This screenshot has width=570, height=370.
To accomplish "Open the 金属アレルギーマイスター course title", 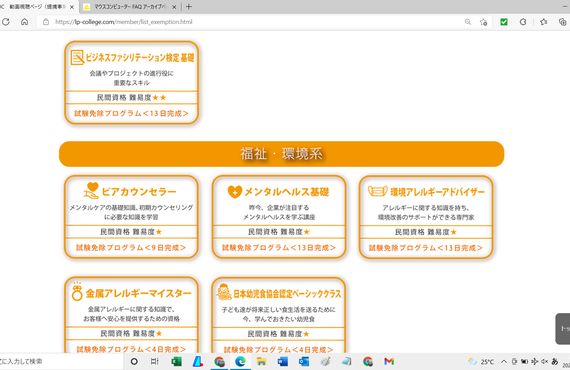I will tap(139, 293).
